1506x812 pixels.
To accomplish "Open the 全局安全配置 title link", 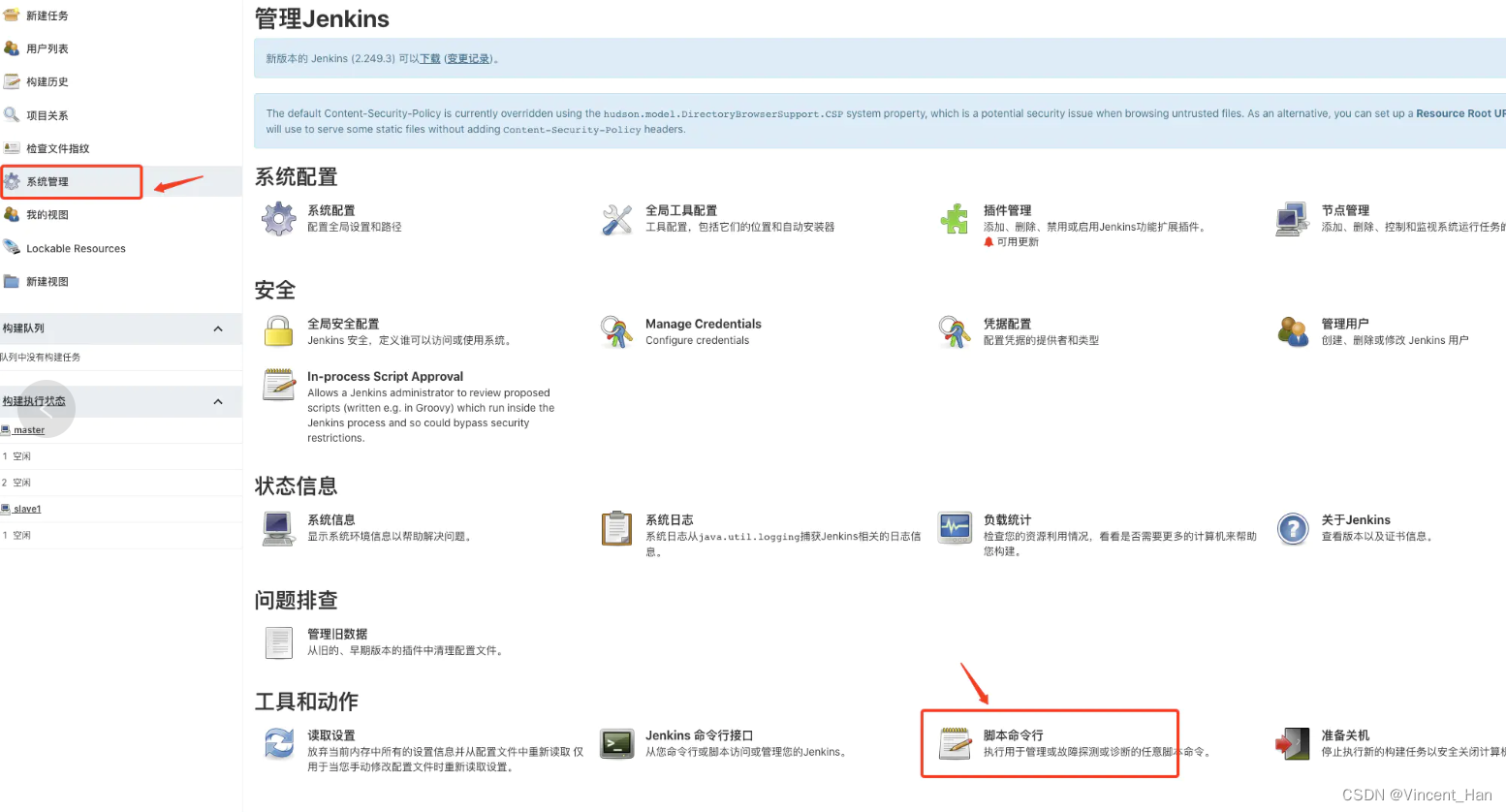I will pos(343,324).
